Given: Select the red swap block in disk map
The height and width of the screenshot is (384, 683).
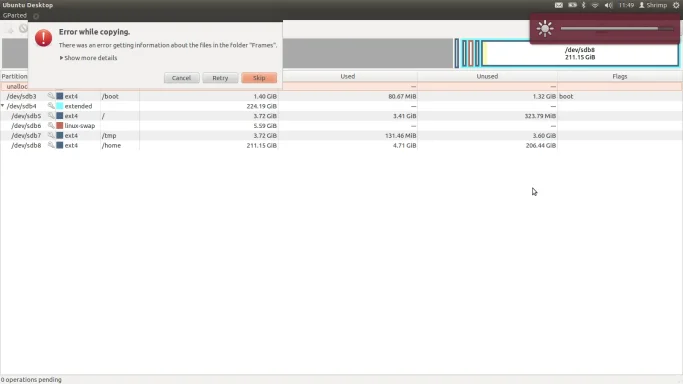Looking at the screenshot, I should pos(471,53).
